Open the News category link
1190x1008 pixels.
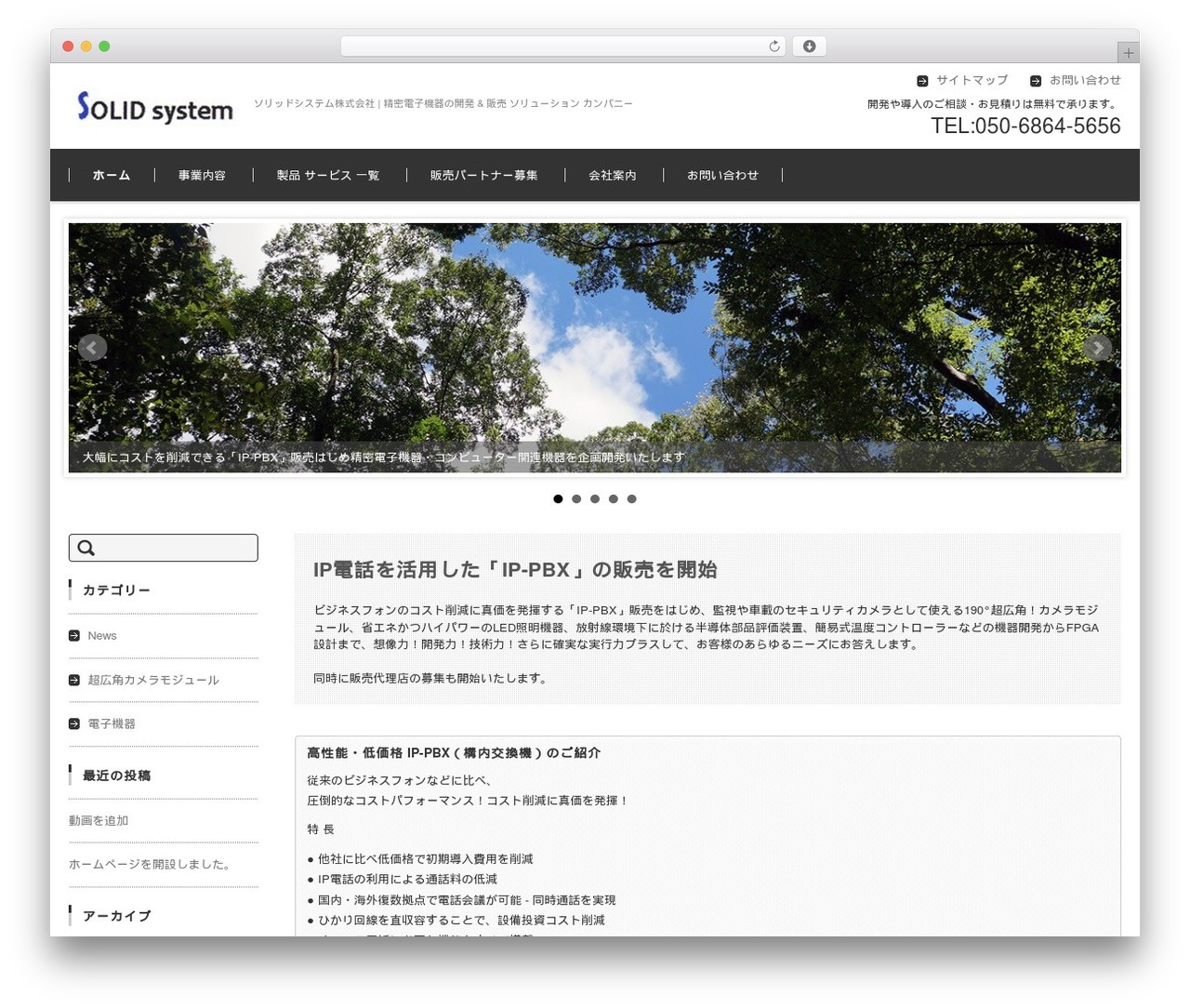coord(102,636)
